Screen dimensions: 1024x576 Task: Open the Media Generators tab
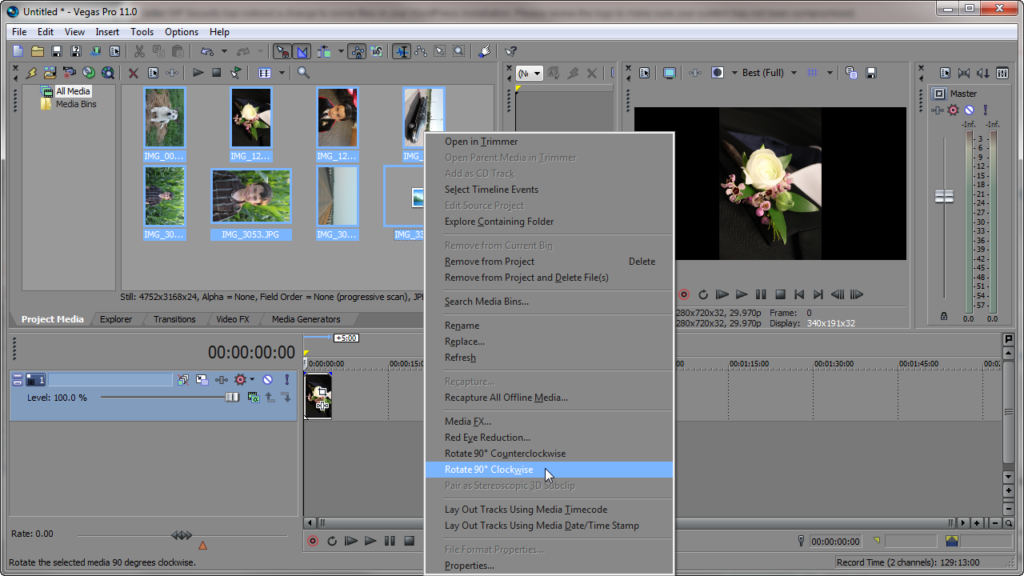(306, 319)
